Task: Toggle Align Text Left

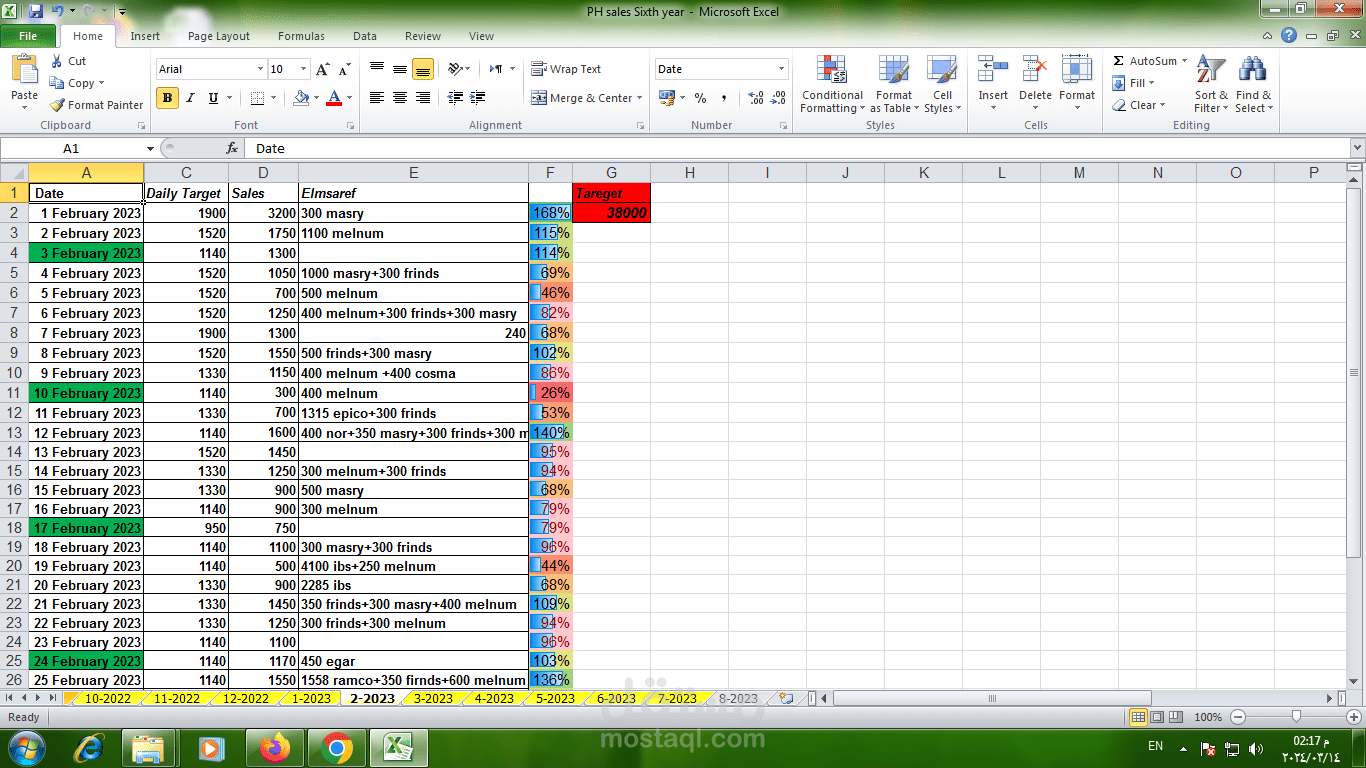Action: tap(376, 98)
